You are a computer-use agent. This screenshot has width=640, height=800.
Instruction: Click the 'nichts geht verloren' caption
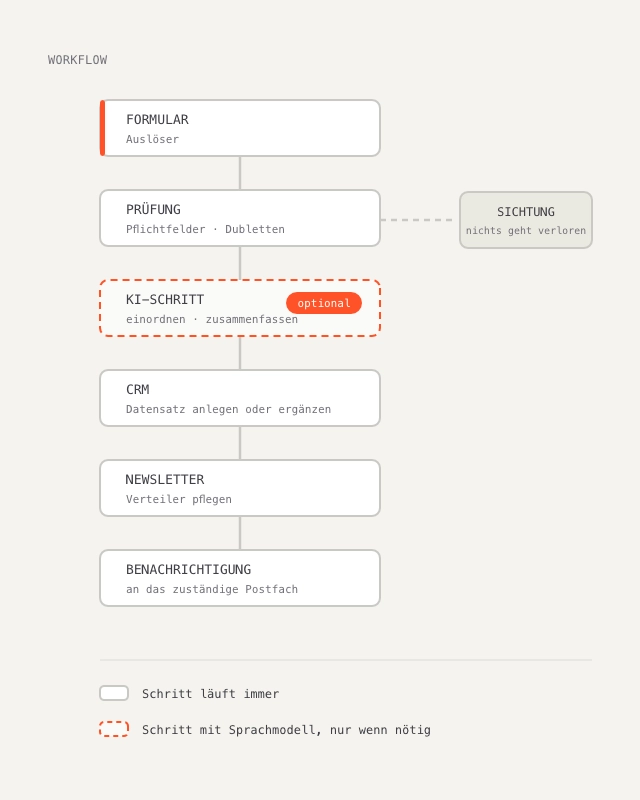tap(526, 231)
